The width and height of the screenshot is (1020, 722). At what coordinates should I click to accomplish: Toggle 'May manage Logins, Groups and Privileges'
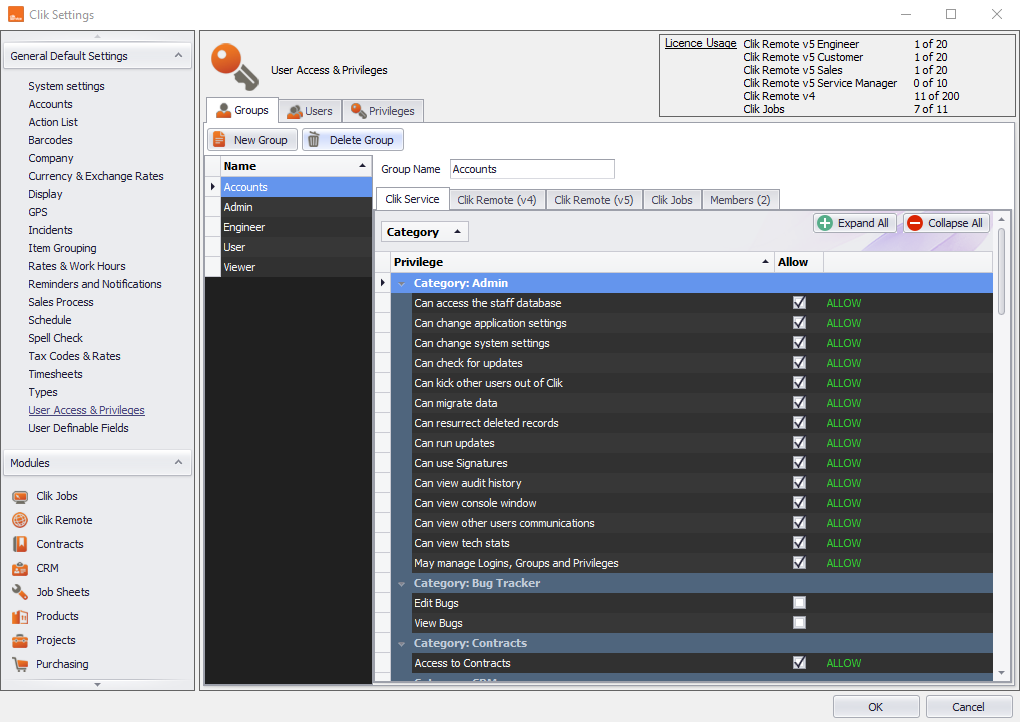pos(799,563)
